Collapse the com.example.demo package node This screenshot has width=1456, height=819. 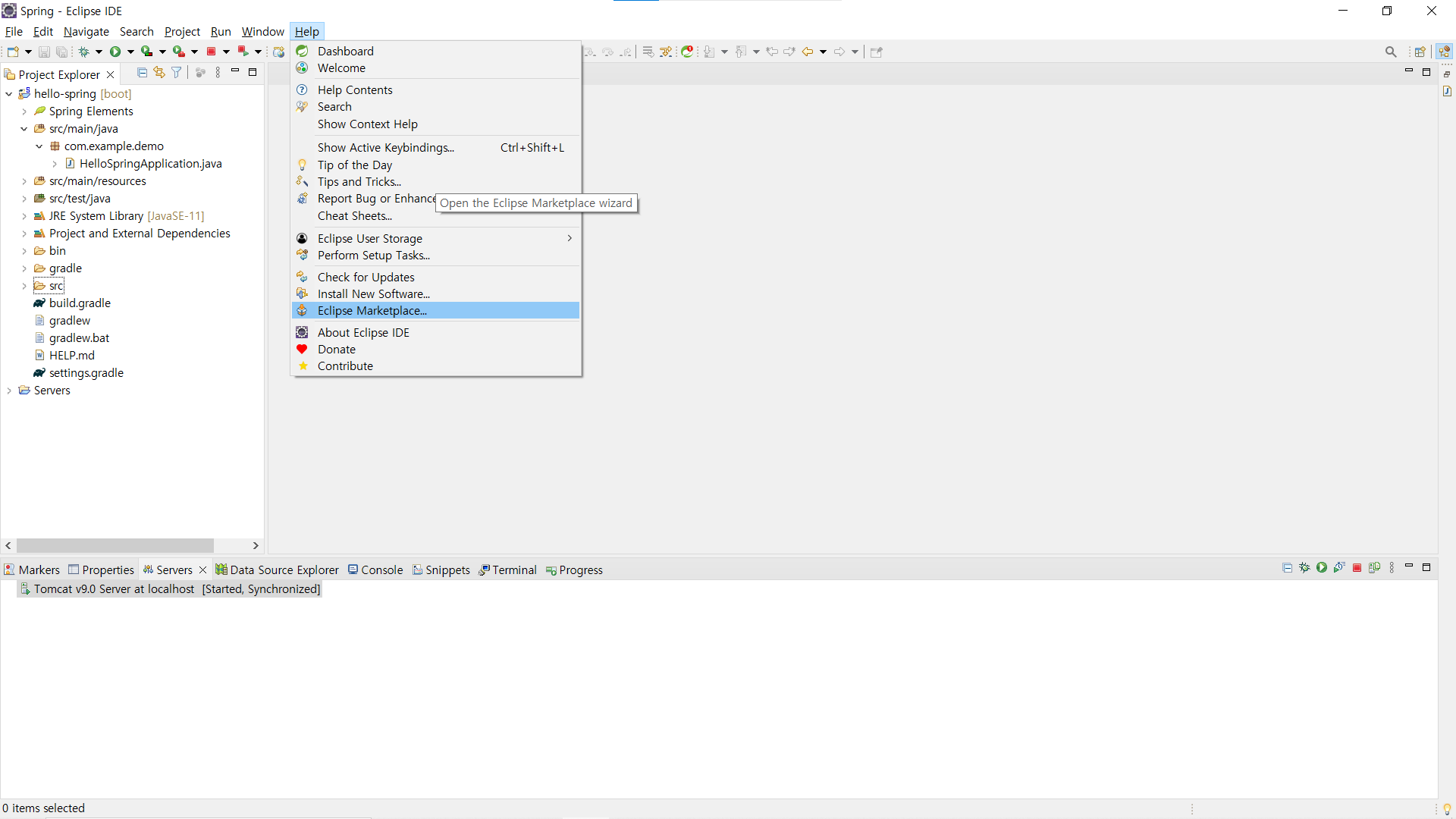(x=39, y=146)
